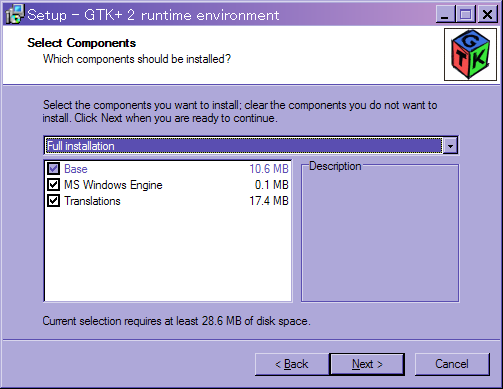Uncheck the Translations checkbox
The height and width of the screenshot is (389, 503).
pyautogui.click(x=53, y=201)
